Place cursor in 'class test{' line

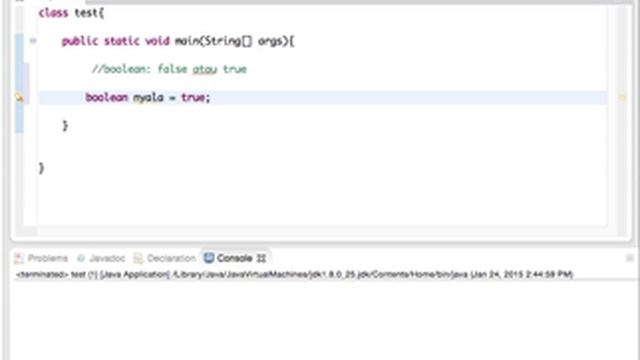point(71,13)
